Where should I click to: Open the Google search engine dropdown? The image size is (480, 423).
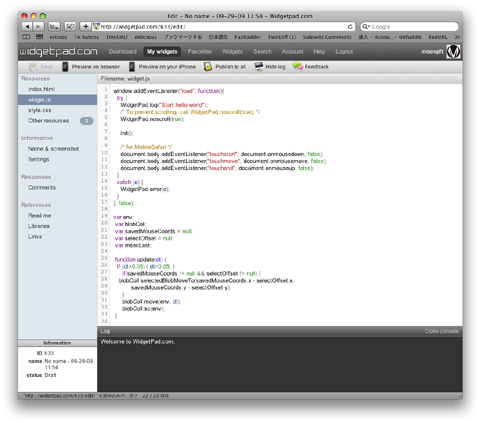[x=366, y=27]
